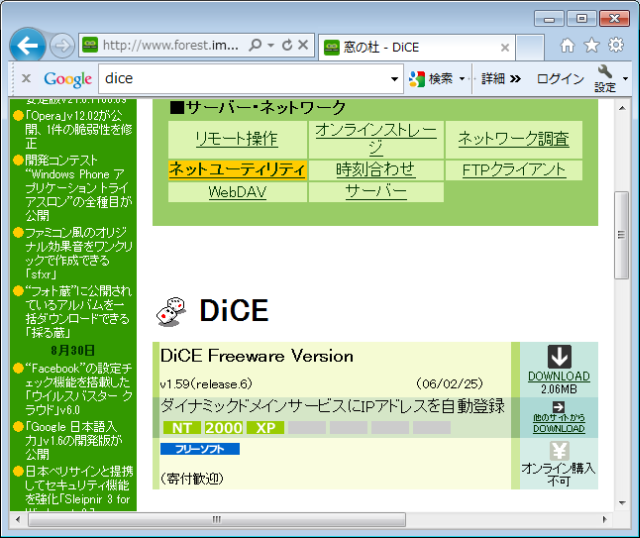Click ログイン on the Google toolbar

[560, 78]
